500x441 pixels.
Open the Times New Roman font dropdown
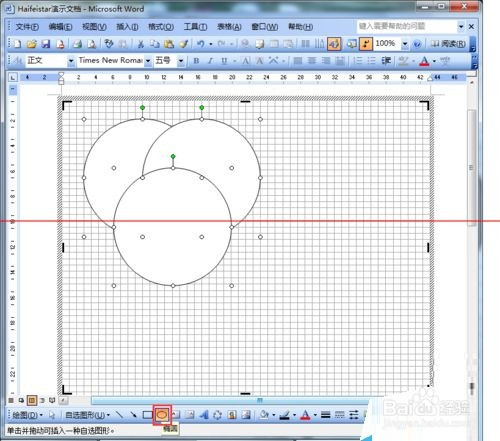pyautogui.click(x=148, y=61)
